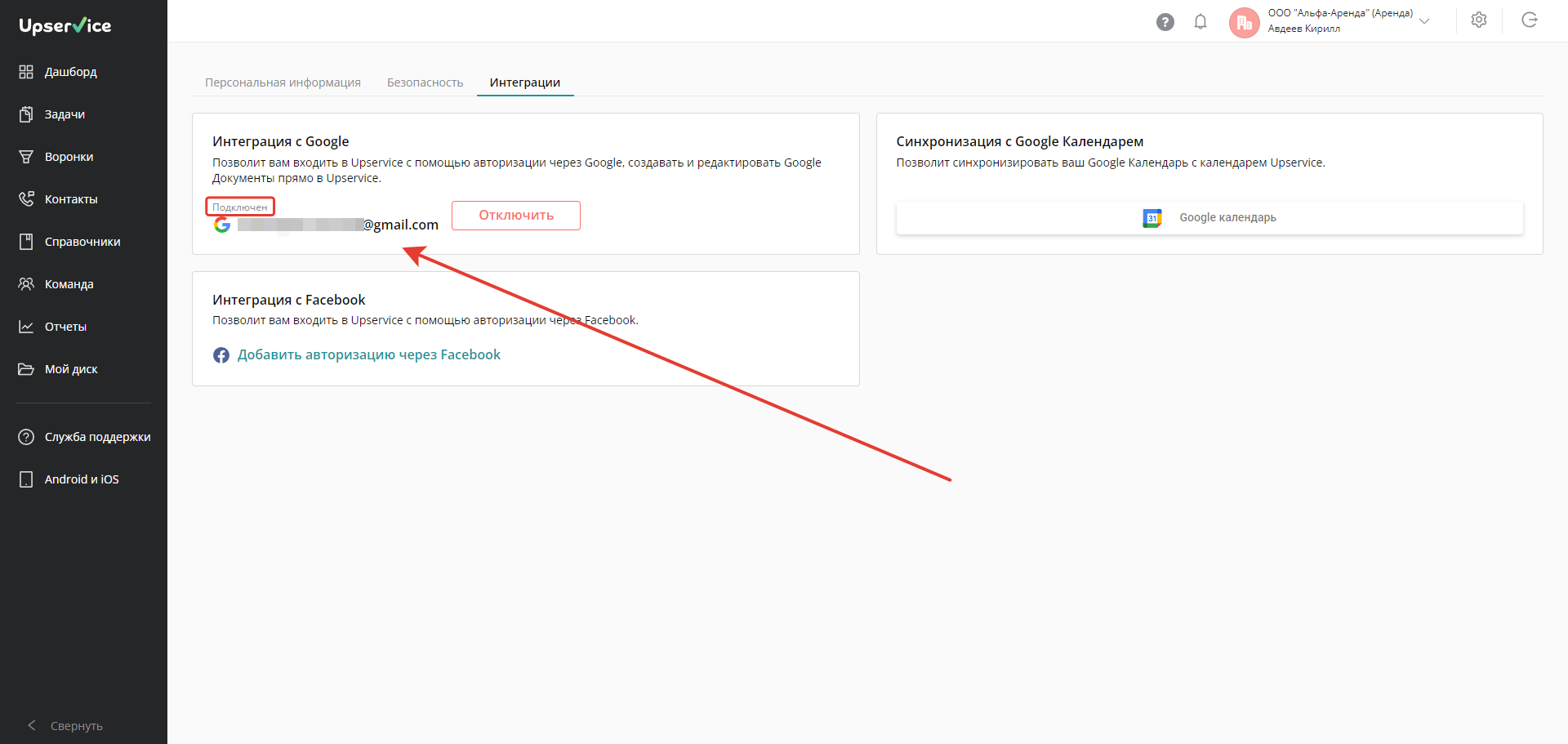Click the Справочники book icon
This screenshot has width=1568, height=744.
coord(26,242)
